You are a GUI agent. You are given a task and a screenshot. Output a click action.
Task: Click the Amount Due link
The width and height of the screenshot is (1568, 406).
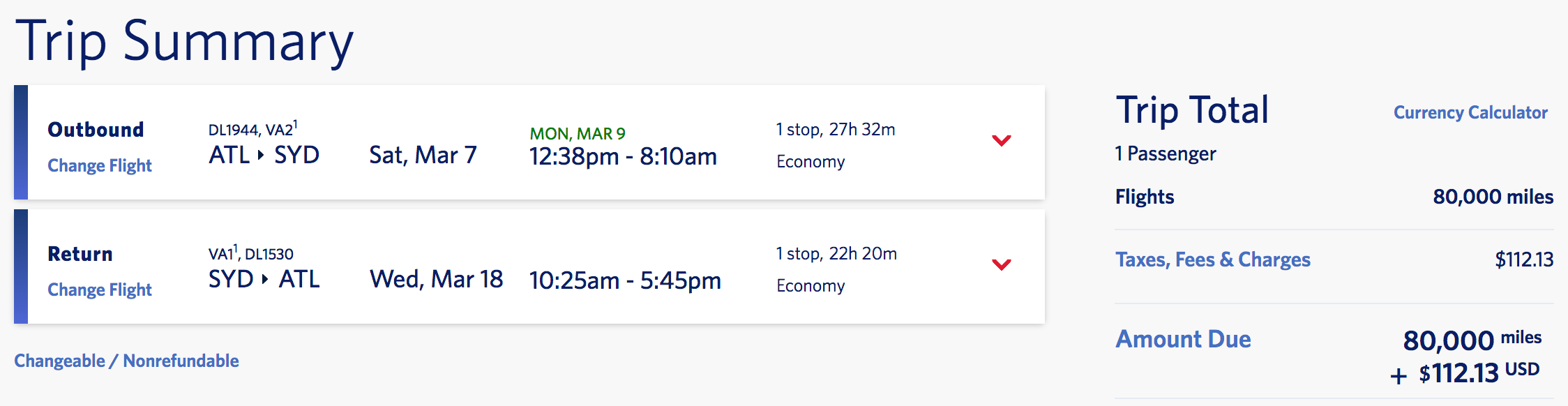pos(1183,340)
